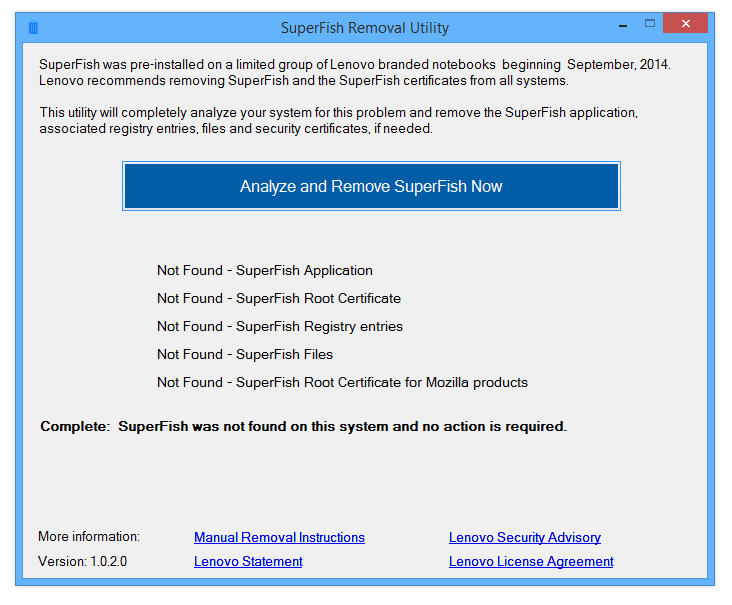The width and height of the screenshot is (732, 605).
Task: Select 'Not Found - SuperFish Application' result
Action: tap(265, 270)
